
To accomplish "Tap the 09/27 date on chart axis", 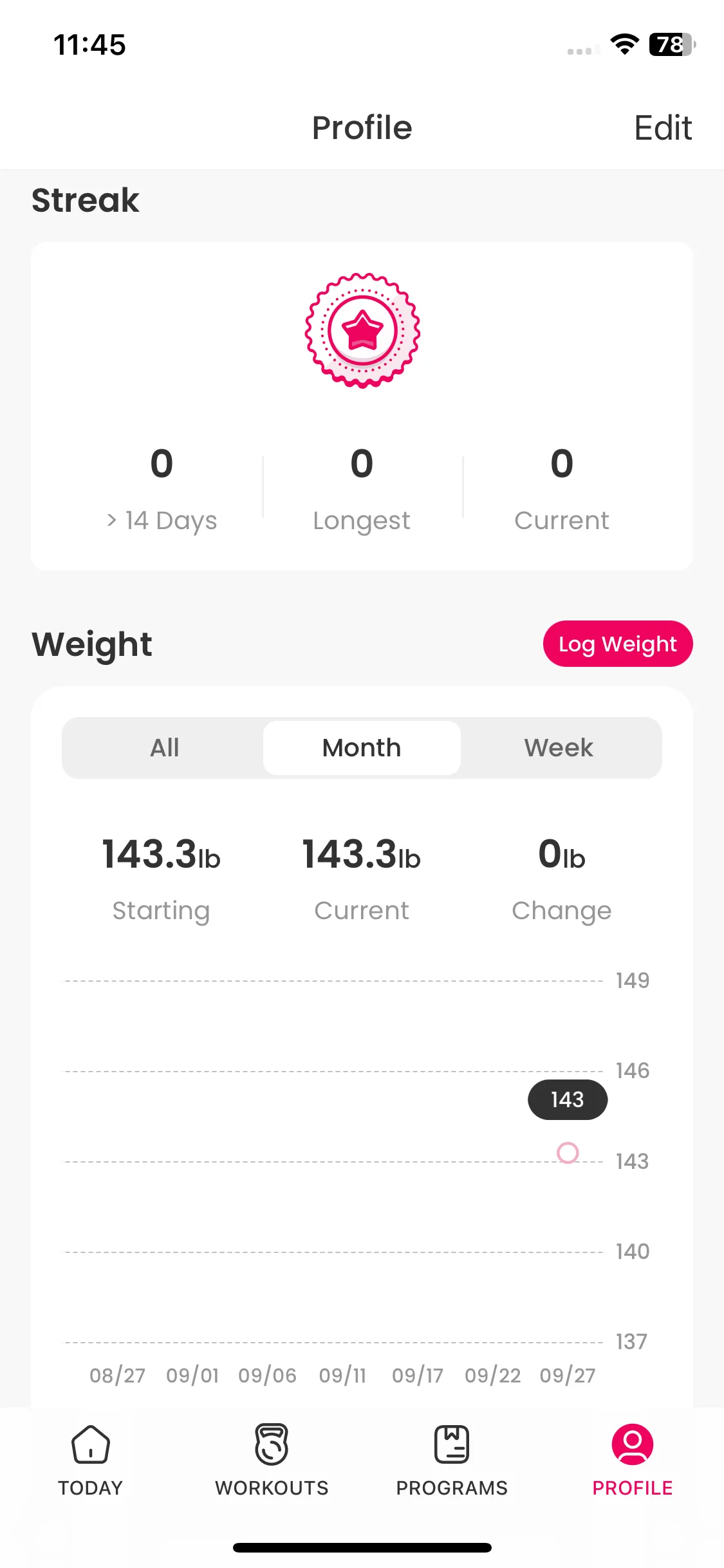I will (x=568, y=1376).
